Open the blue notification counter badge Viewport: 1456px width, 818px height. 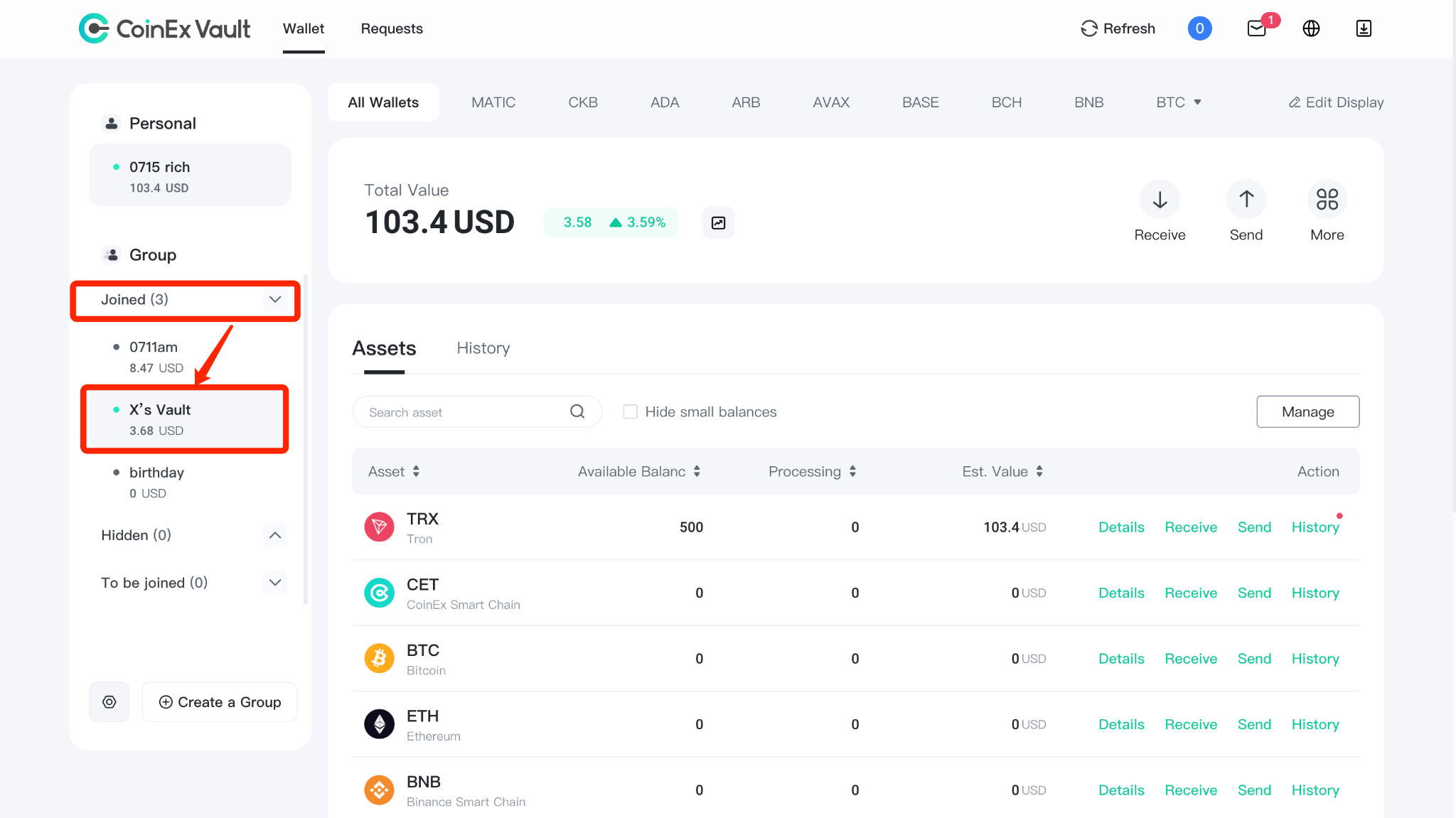pos(1199,28)
